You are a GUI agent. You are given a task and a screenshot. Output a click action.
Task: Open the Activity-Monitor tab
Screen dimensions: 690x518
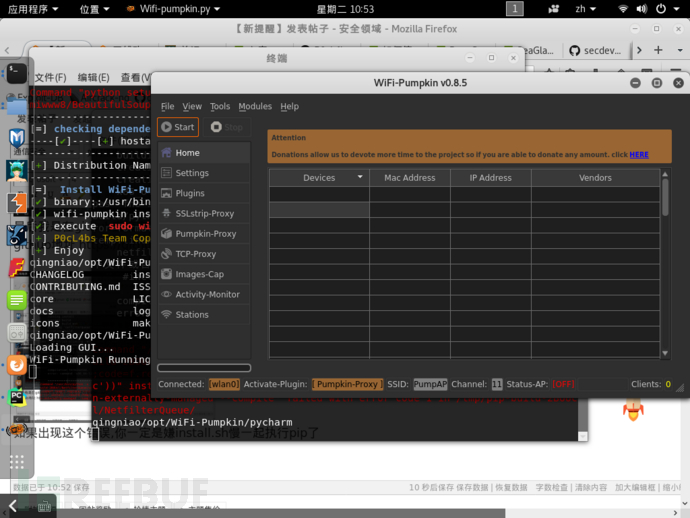(x=204, y=294)
